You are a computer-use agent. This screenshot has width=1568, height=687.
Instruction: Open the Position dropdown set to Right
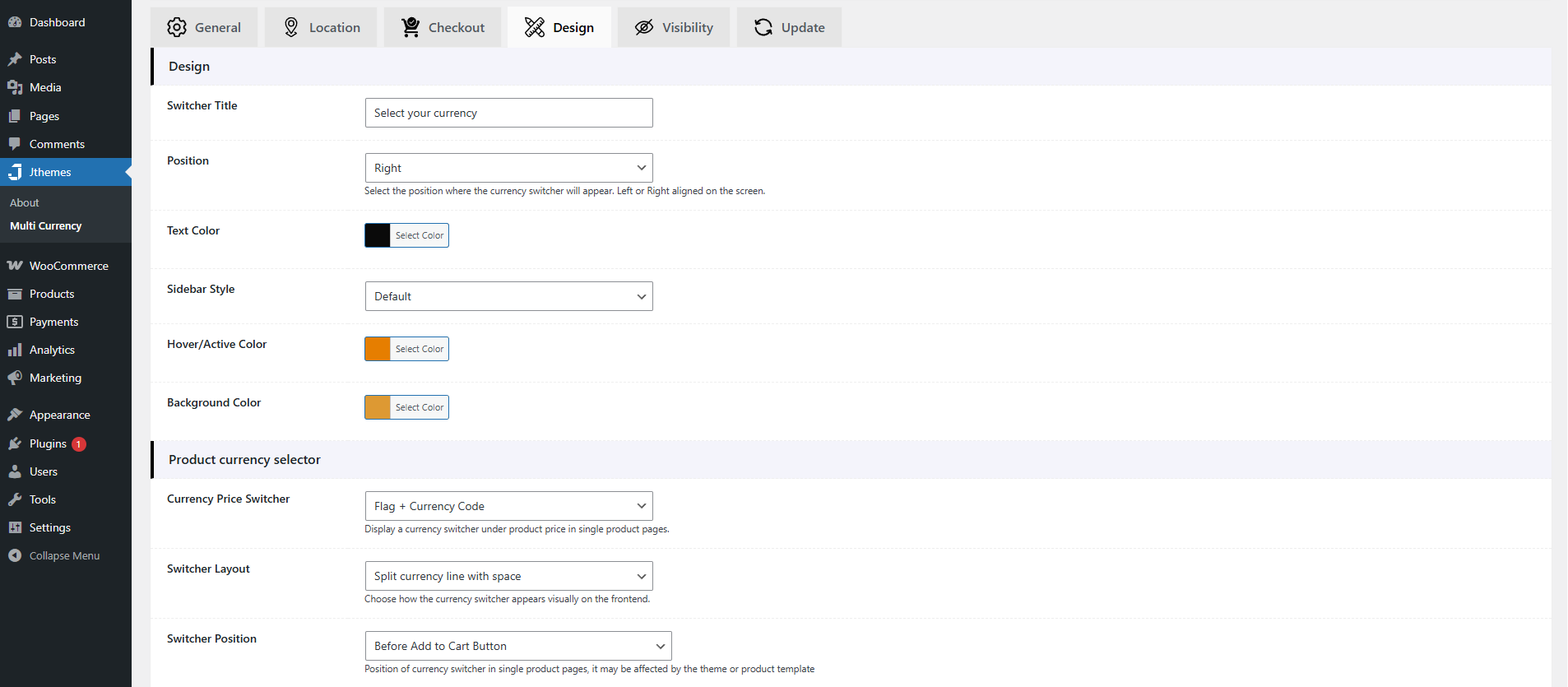point(508,168)
